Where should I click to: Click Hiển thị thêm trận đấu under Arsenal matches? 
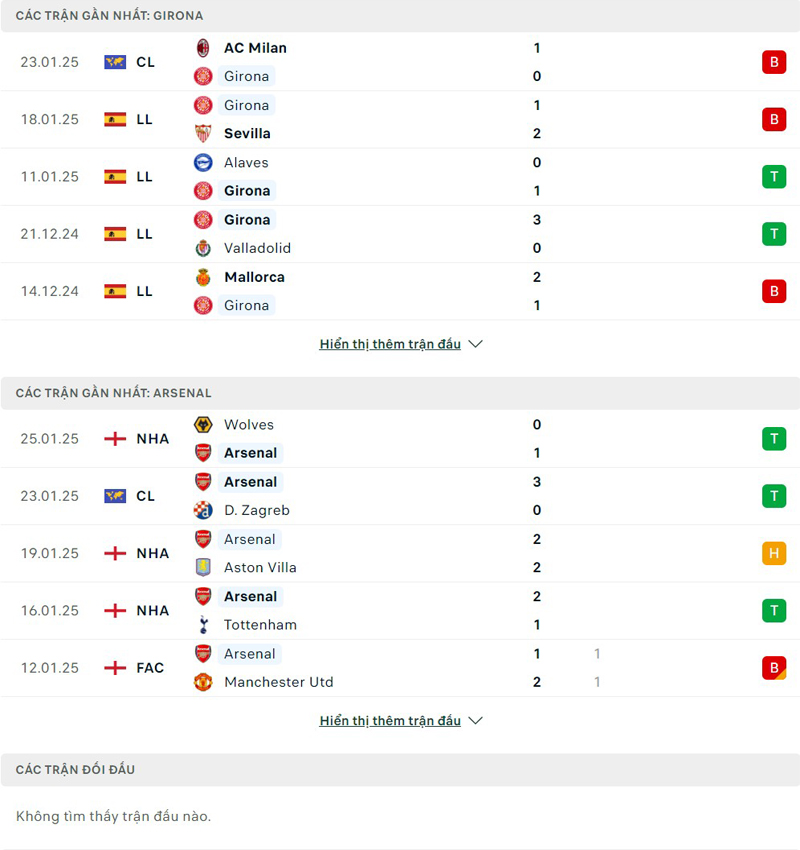[390, 720]
